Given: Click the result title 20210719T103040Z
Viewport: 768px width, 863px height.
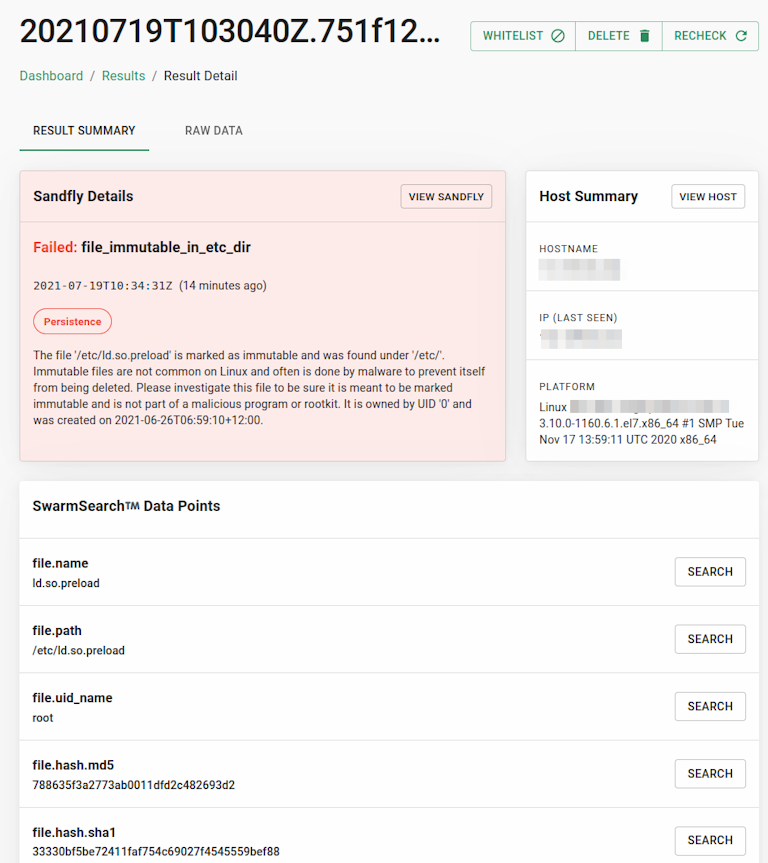Looking at the screenshot, I should 230,31.
